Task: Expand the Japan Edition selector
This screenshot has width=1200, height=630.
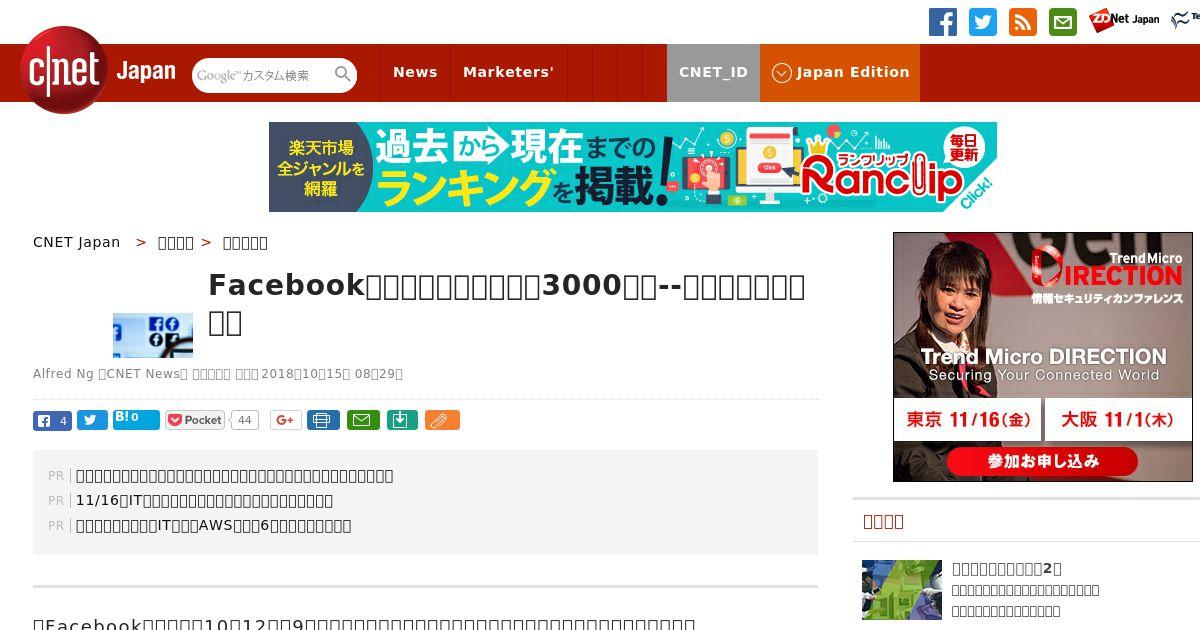Action: click(840, 72)
